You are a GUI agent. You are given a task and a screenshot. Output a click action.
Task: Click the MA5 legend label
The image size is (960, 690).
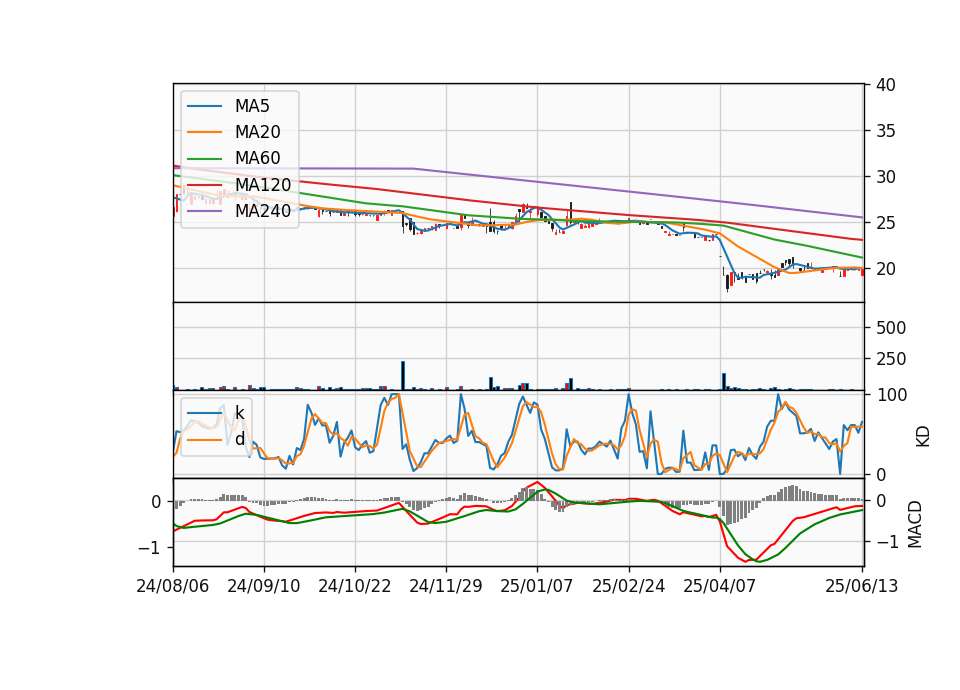click(x=252, y=106)
